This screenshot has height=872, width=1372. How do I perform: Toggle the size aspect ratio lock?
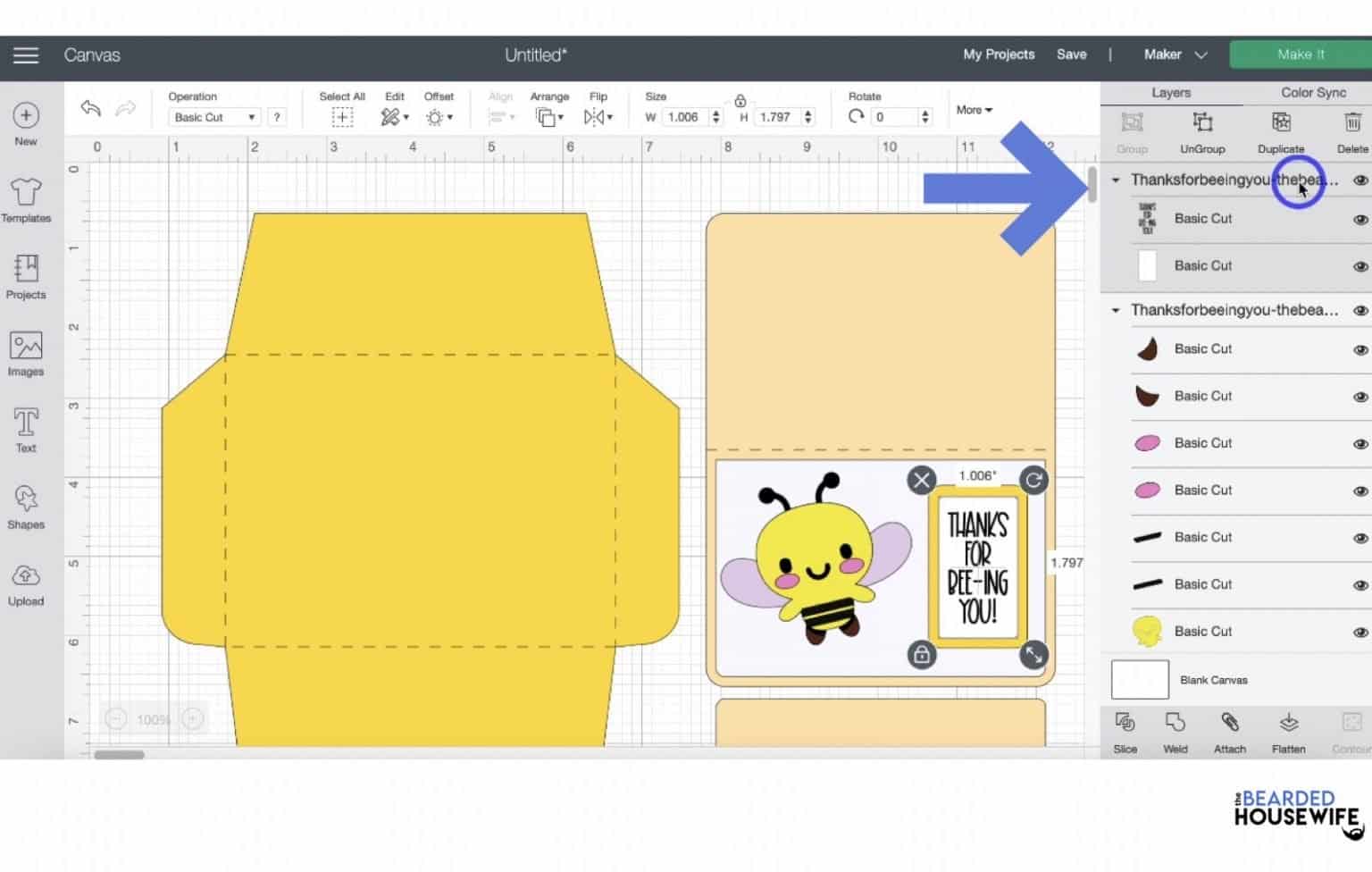coord(740,101)
